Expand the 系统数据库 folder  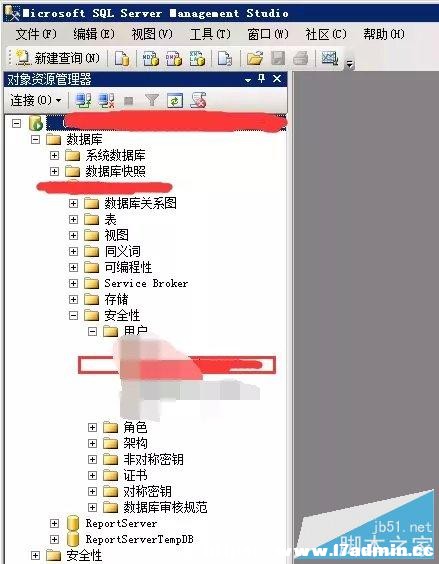pos(54,155)
